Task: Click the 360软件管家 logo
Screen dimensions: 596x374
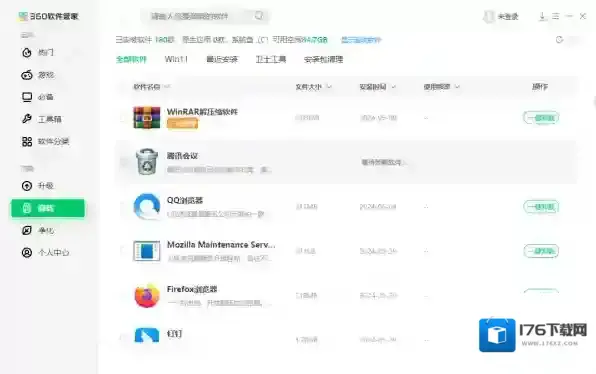Action: tap(48, 16)
